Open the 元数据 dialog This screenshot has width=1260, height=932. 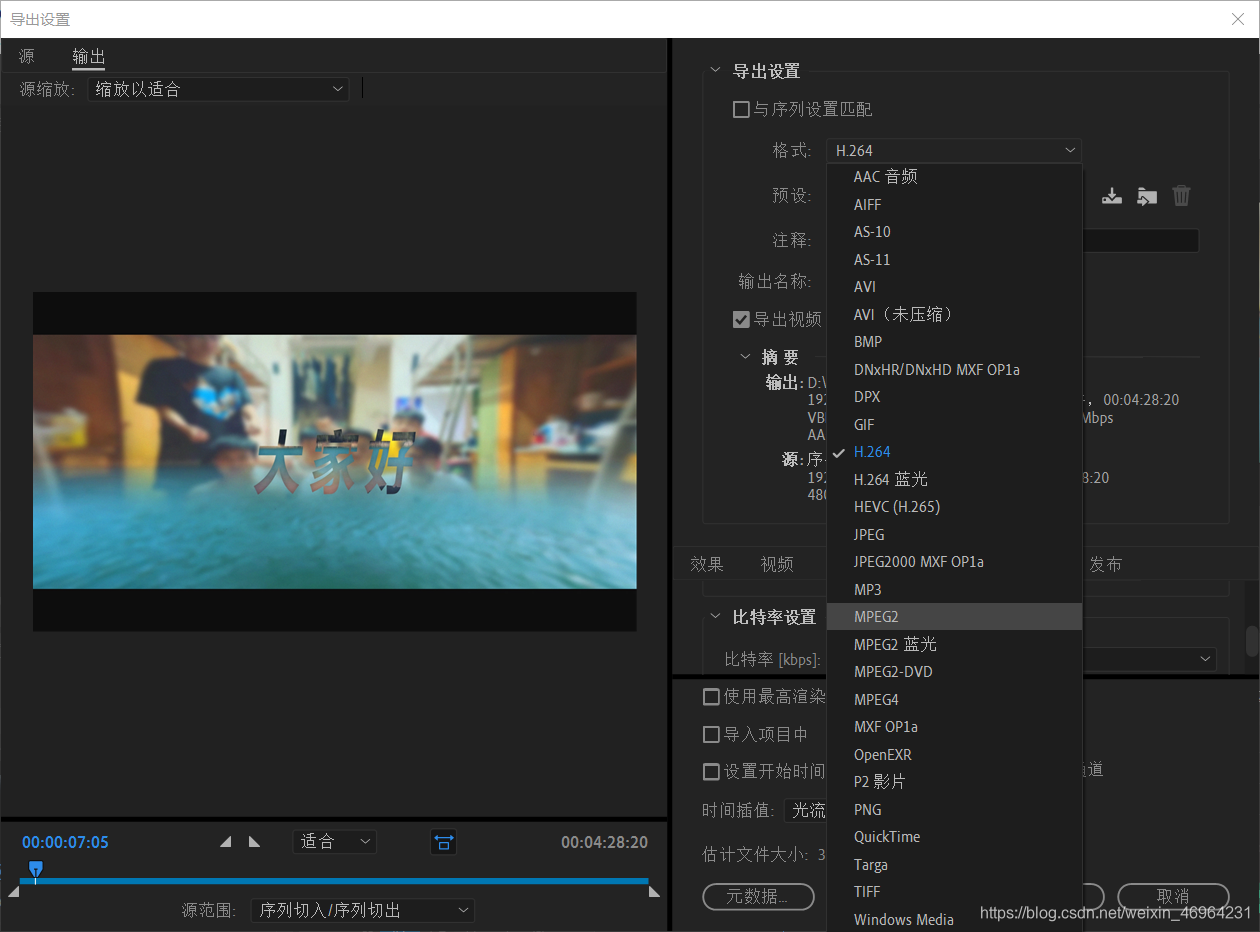pyautogui.click(x=758, y=897)
